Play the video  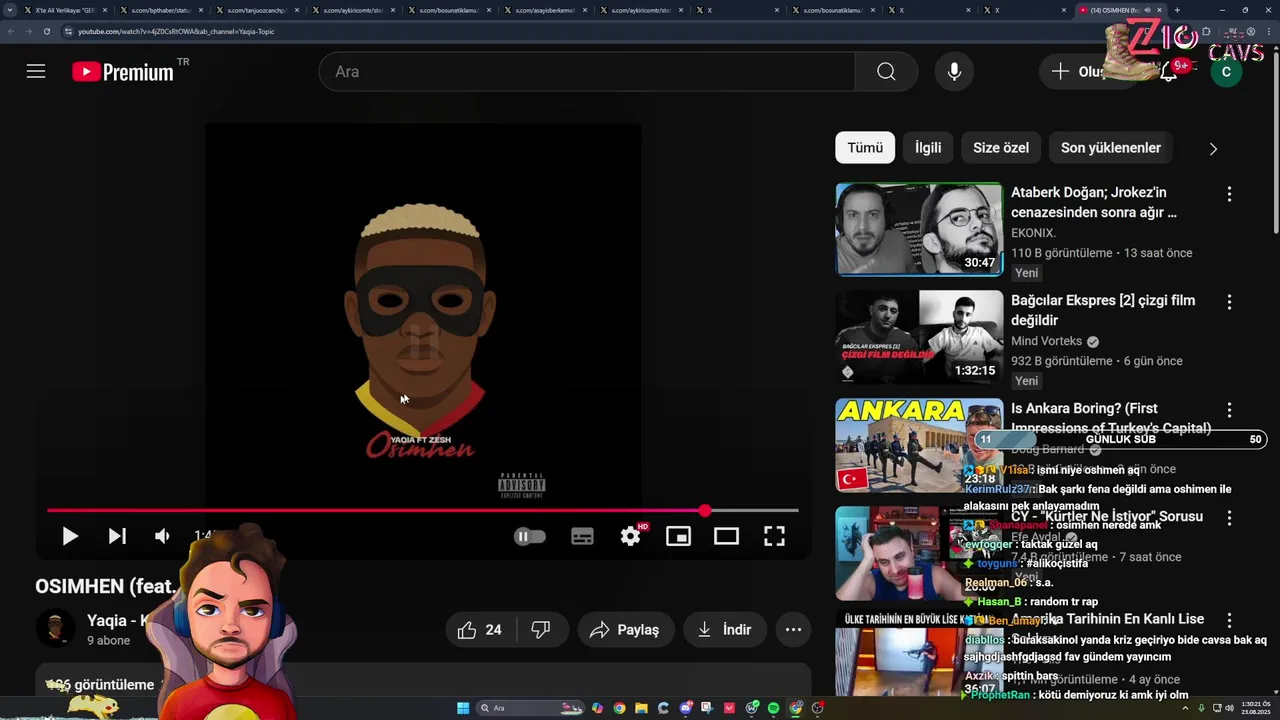70,536
